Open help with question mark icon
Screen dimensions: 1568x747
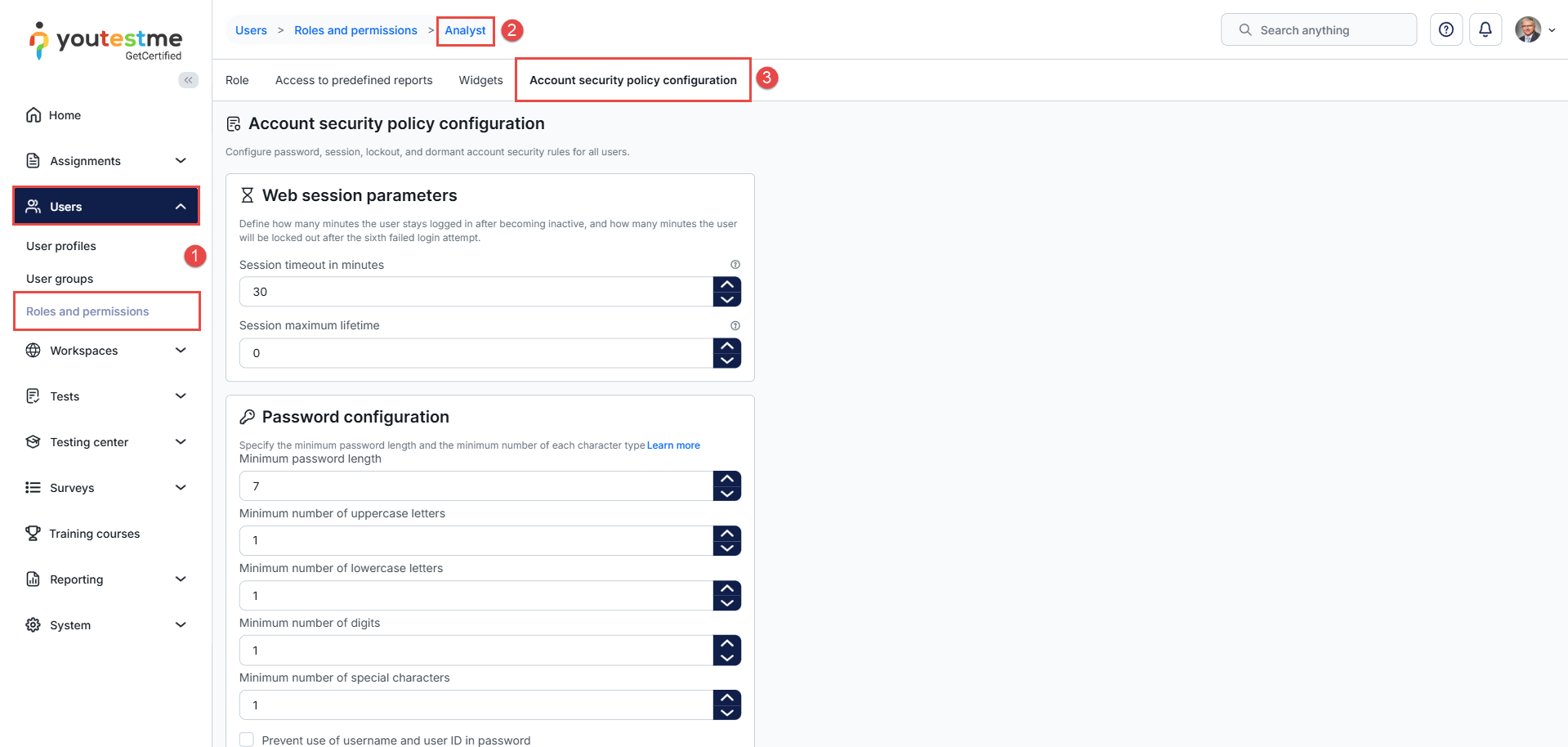pos(1446,29)
